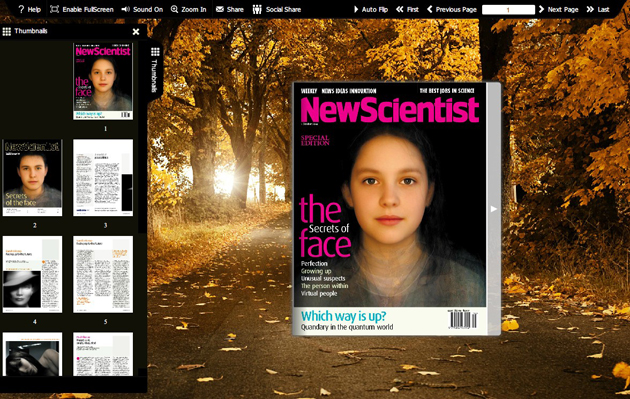Viewport: 630px width, 399px height.
Task: Close the Thumbnails panel
Action: point(136,31)
